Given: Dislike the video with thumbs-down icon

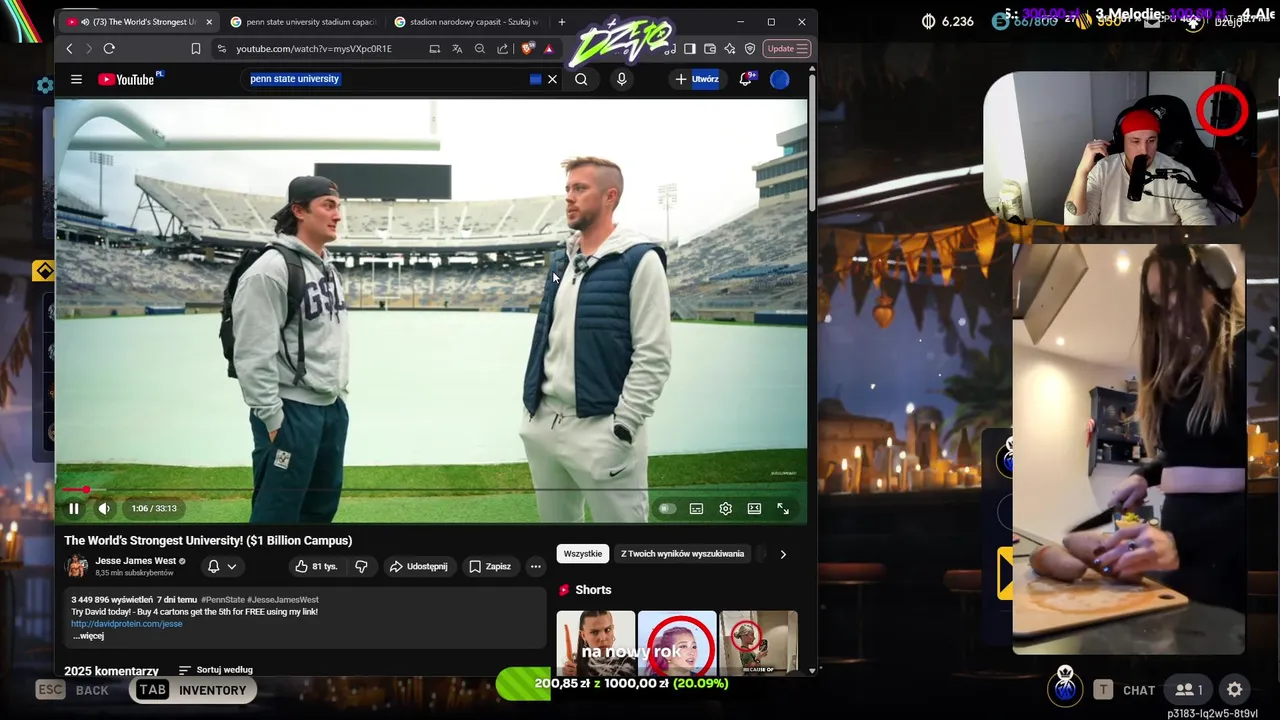Looking at the screenshot, I should (x=361, y=566).
